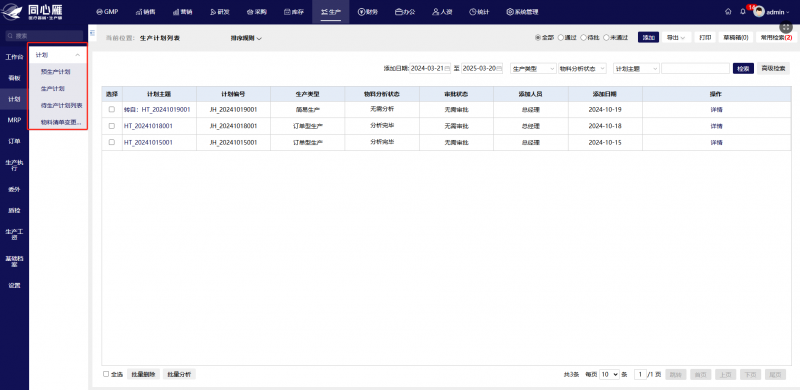
Task: Open the notification bell
Action: pos(743,12)
